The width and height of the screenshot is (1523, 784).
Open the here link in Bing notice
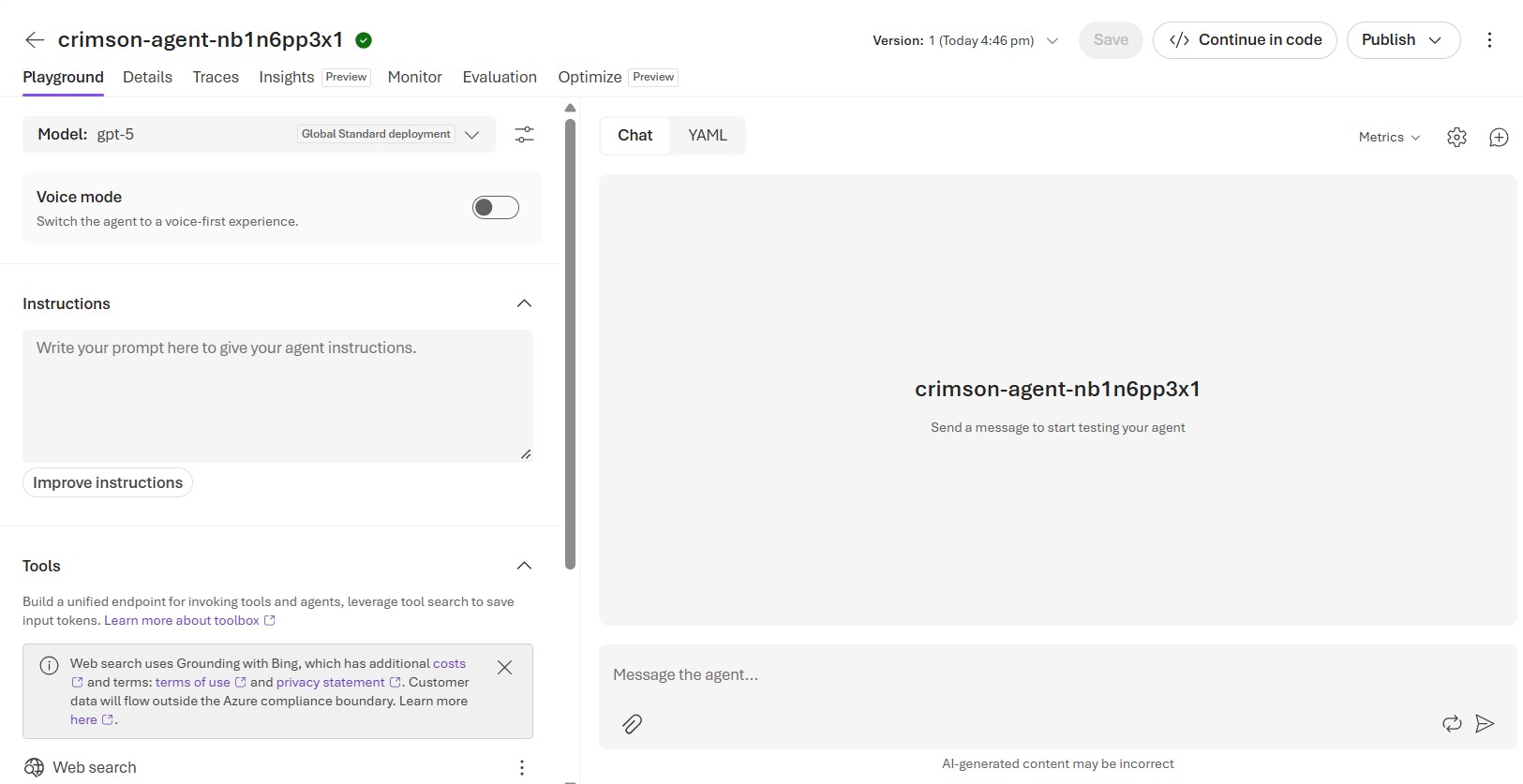[x=92, y=719]
